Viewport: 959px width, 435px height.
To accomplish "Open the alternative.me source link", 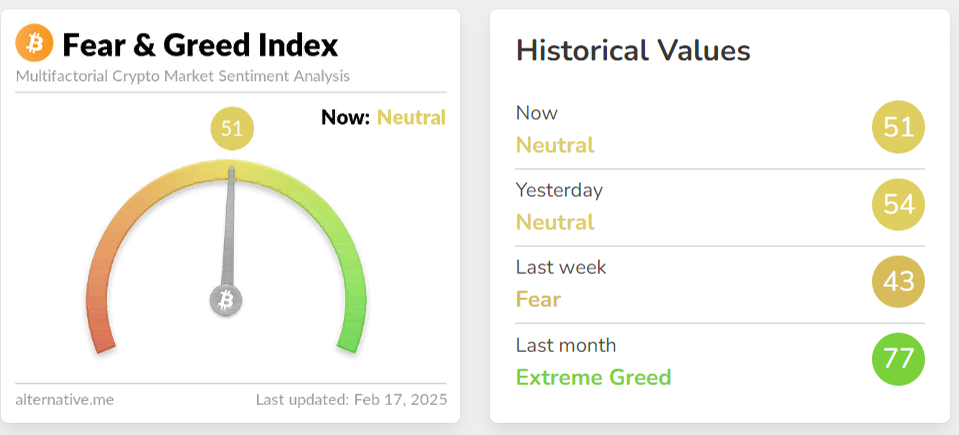I will coord(65,400).
